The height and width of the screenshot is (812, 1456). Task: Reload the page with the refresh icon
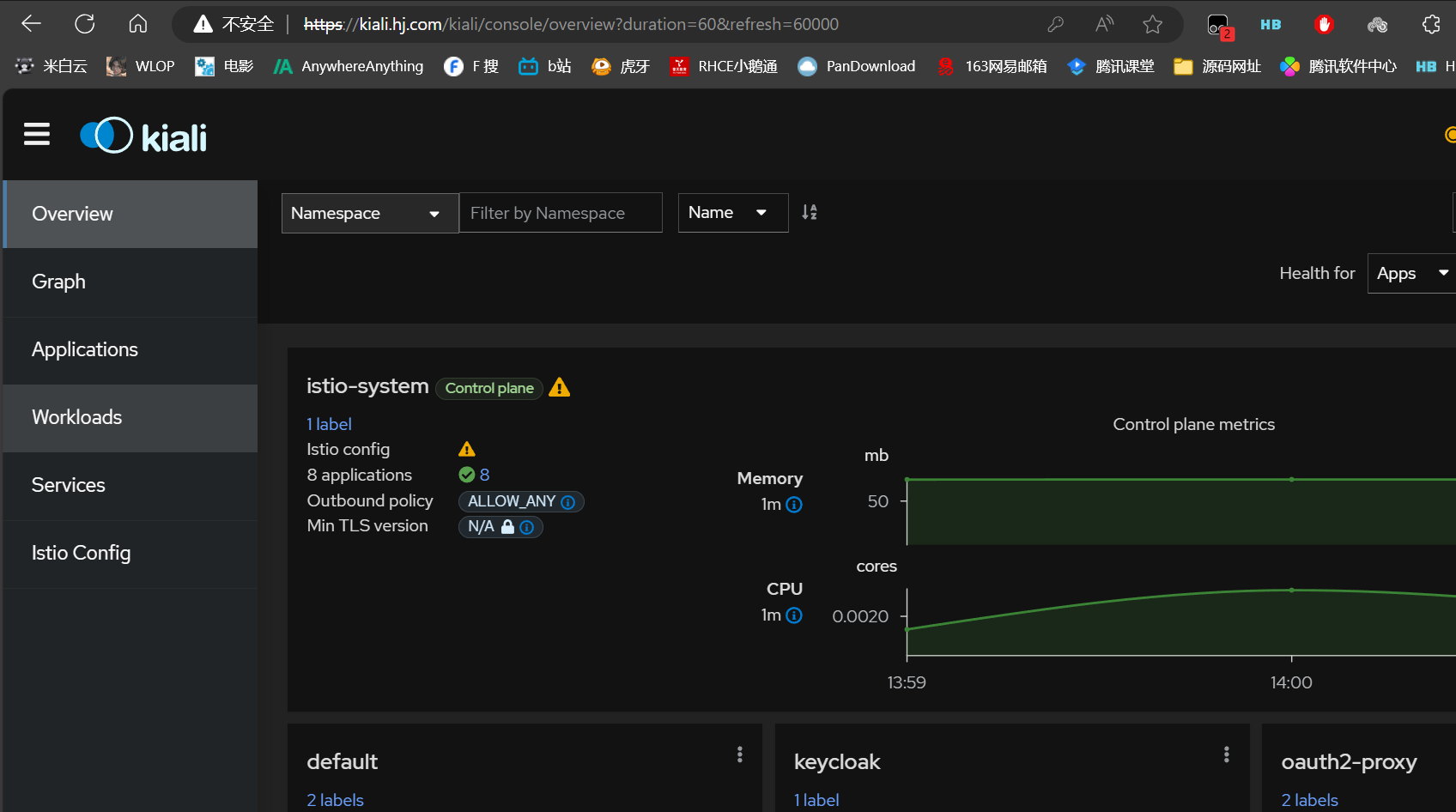[x=84, y=24]
